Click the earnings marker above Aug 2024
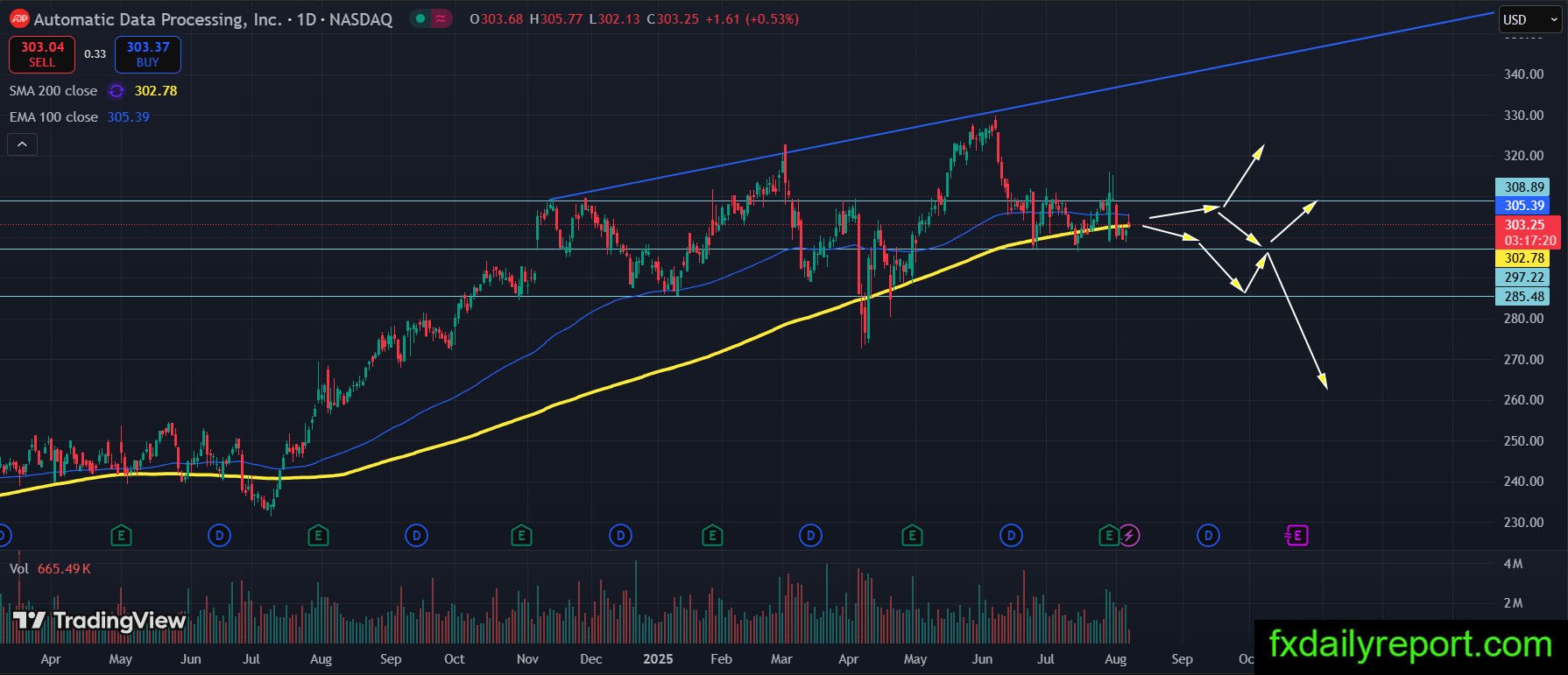Viewport: 1568px width, 675px height. pos(318,535)
